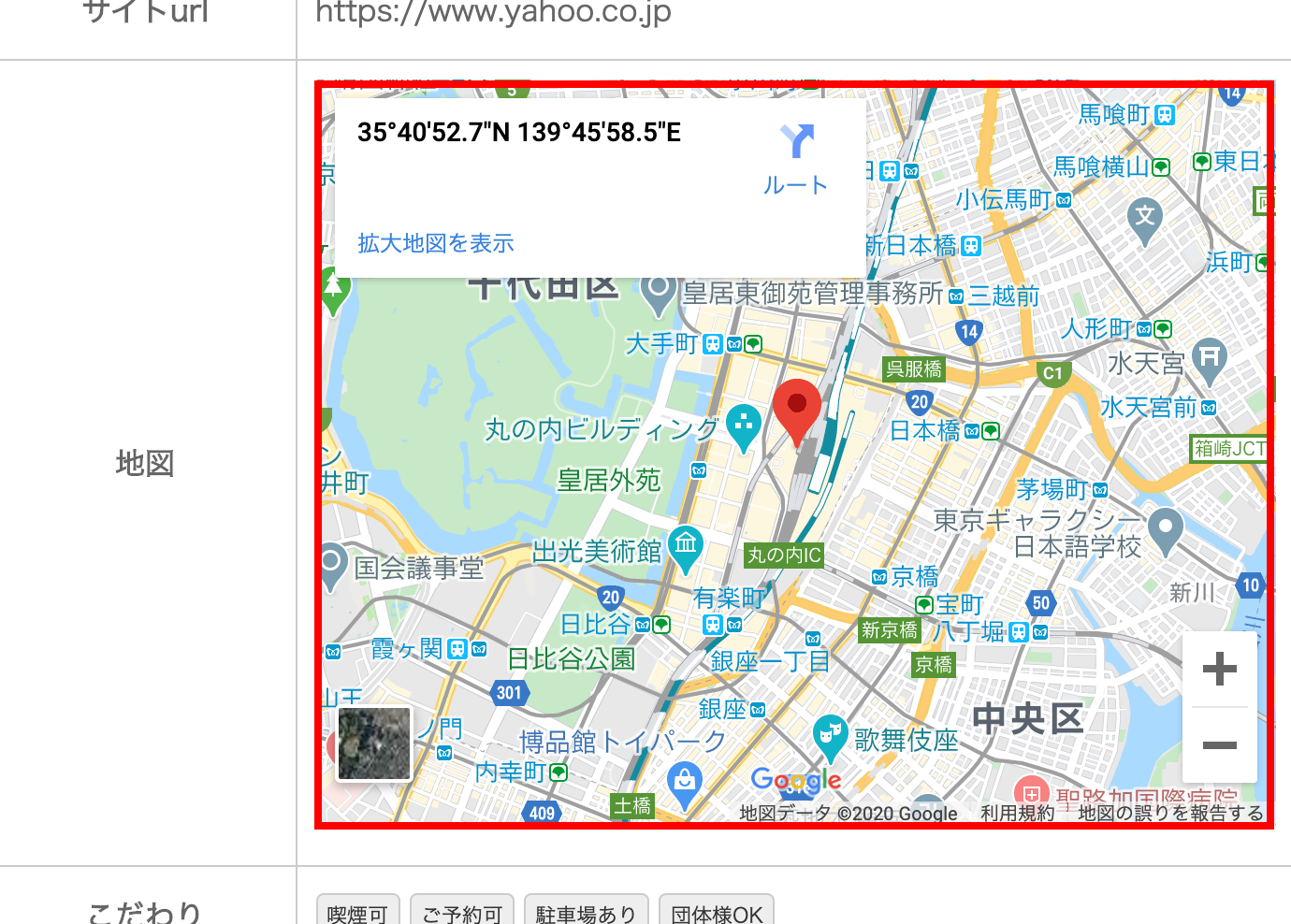Select Tokyo Galaxy Japanese school pin
This screenshot has width=1291, height=924.
1166,532
